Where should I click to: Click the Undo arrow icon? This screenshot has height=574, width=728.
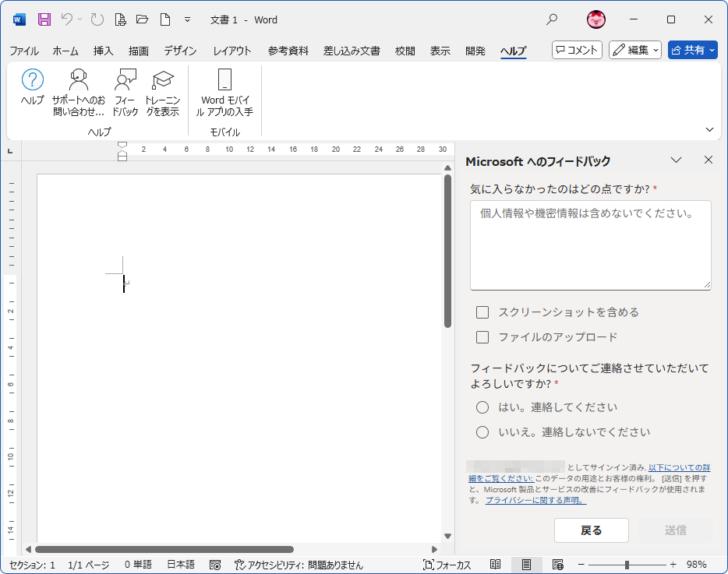pyautogui.click(x=67, y=20)
